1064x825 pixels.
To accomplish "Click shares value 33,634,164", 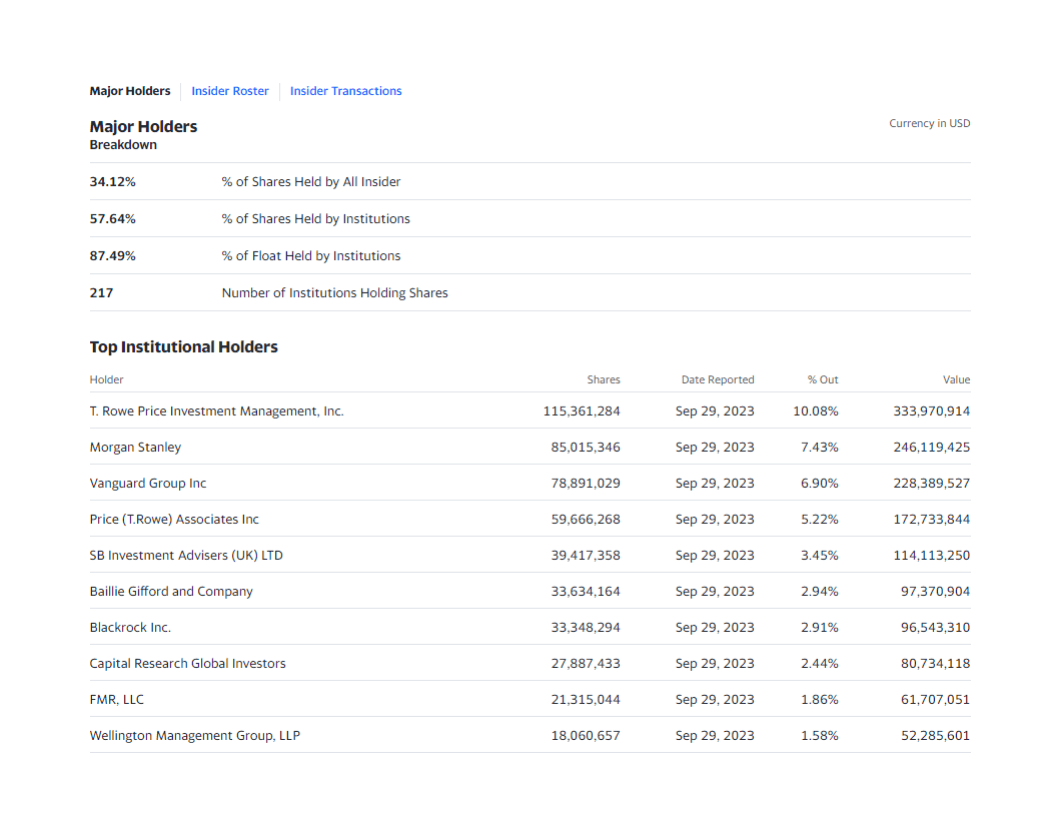I will 586,591.
